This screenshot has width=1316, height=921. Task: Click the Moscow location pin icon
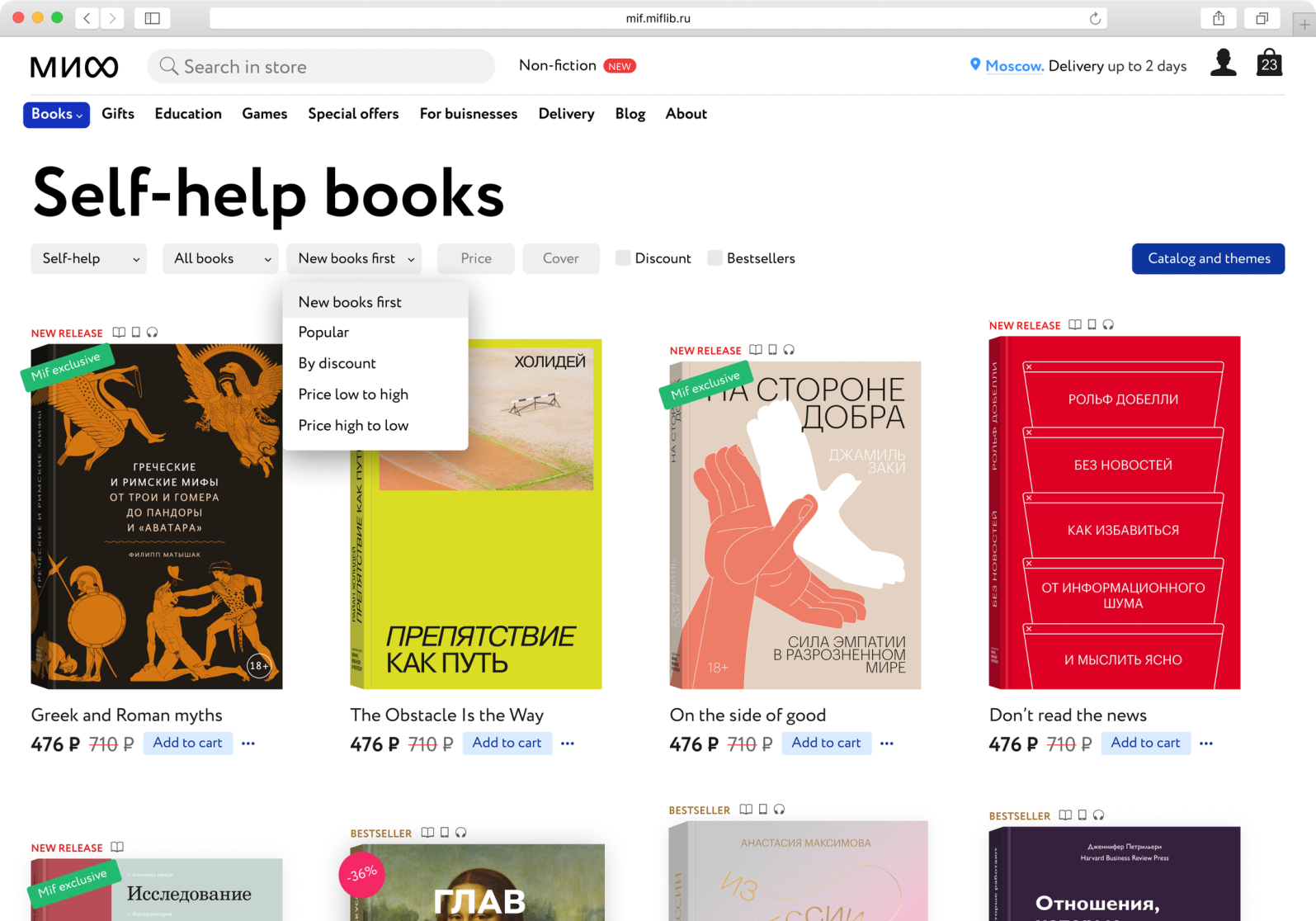coord(975,65)
